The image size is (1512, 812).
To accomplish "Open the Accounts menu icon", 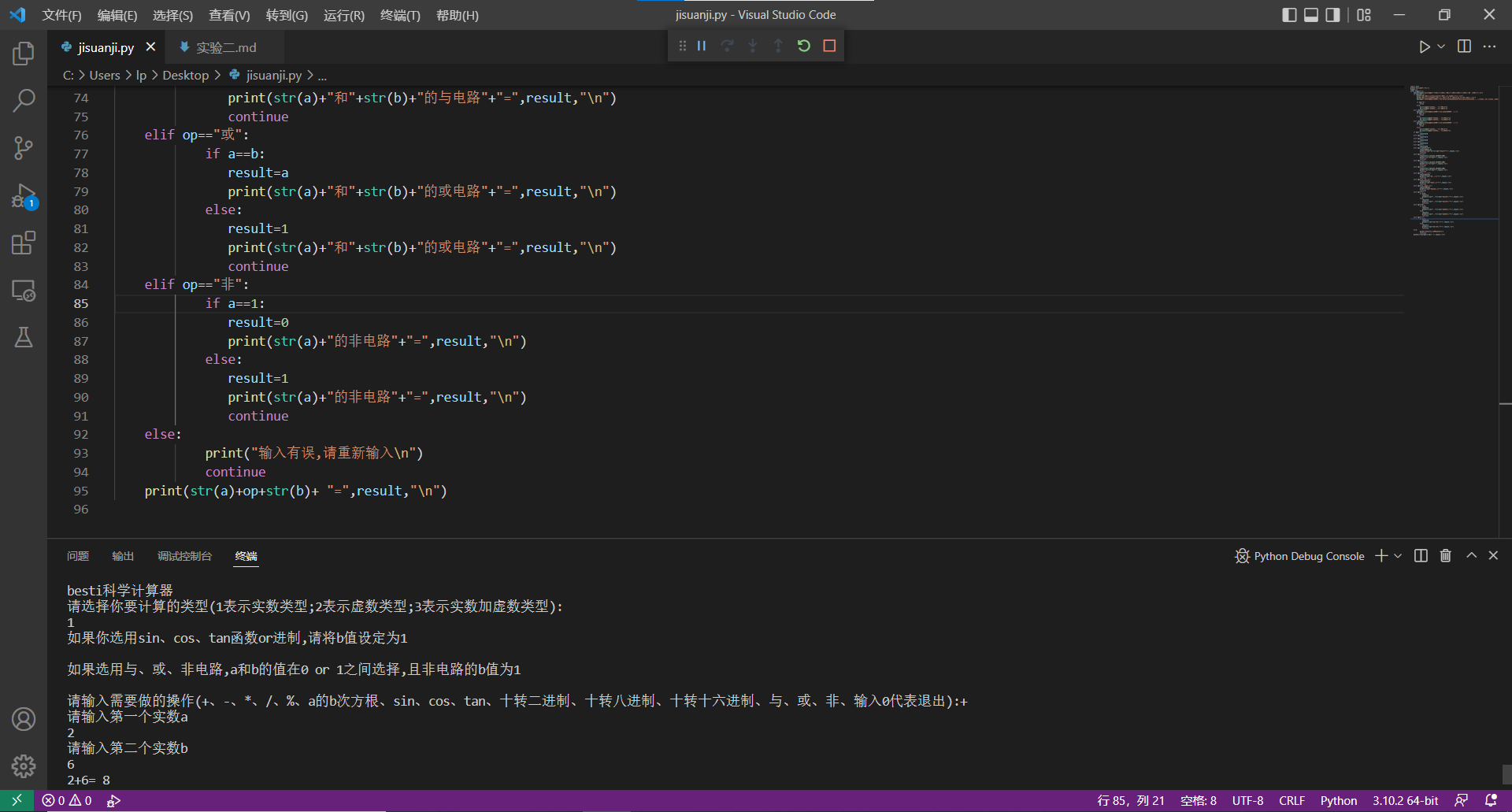I will pyautogui.click(x=24, y=719).
